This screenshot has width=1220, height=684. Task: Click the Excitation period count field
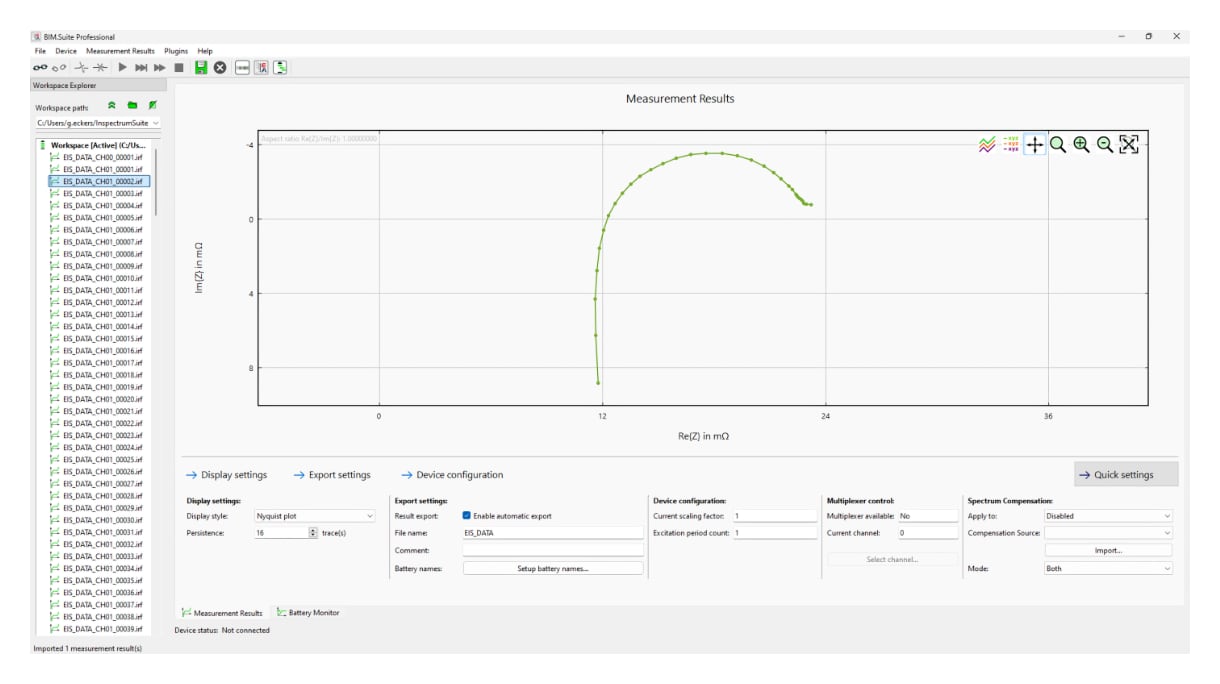click(x=775, y=533)
